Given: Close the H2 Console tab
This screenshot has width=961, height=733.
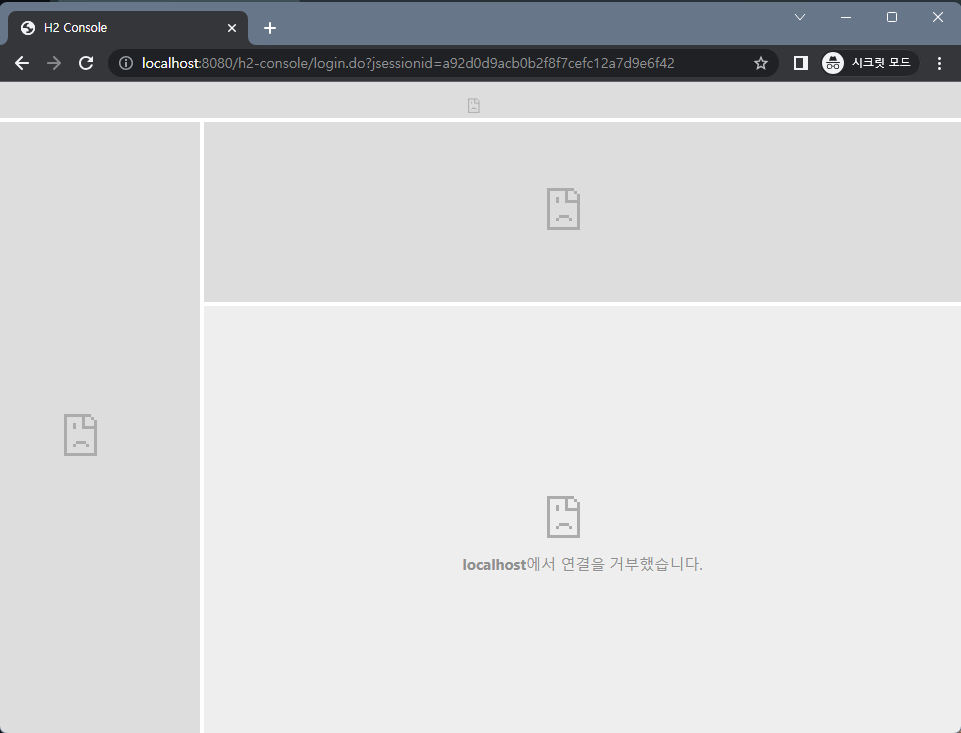Looking at the screenshot, I should (232, 28).
